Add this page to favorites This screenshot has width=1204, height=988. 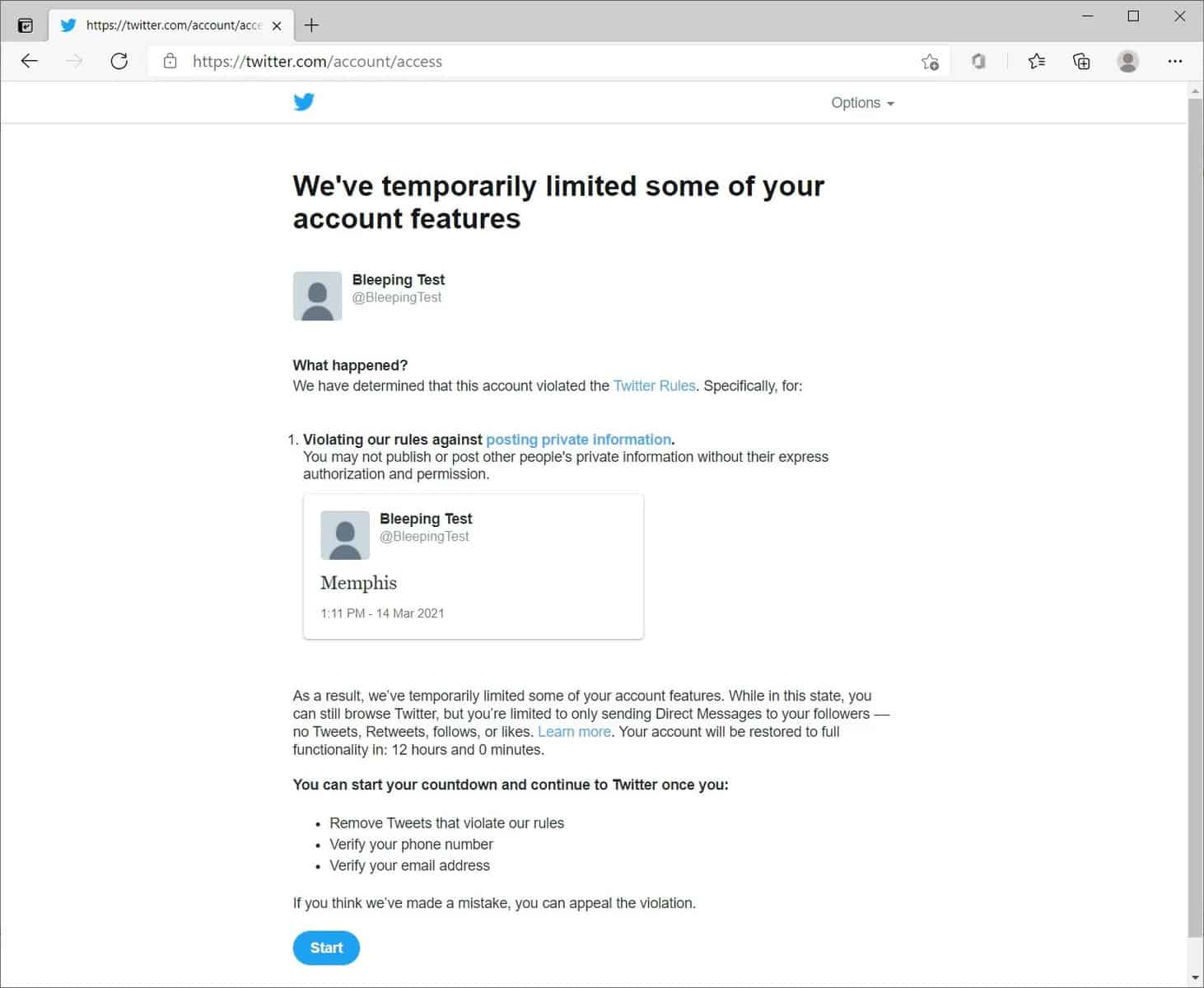click(x=930, y=62)
